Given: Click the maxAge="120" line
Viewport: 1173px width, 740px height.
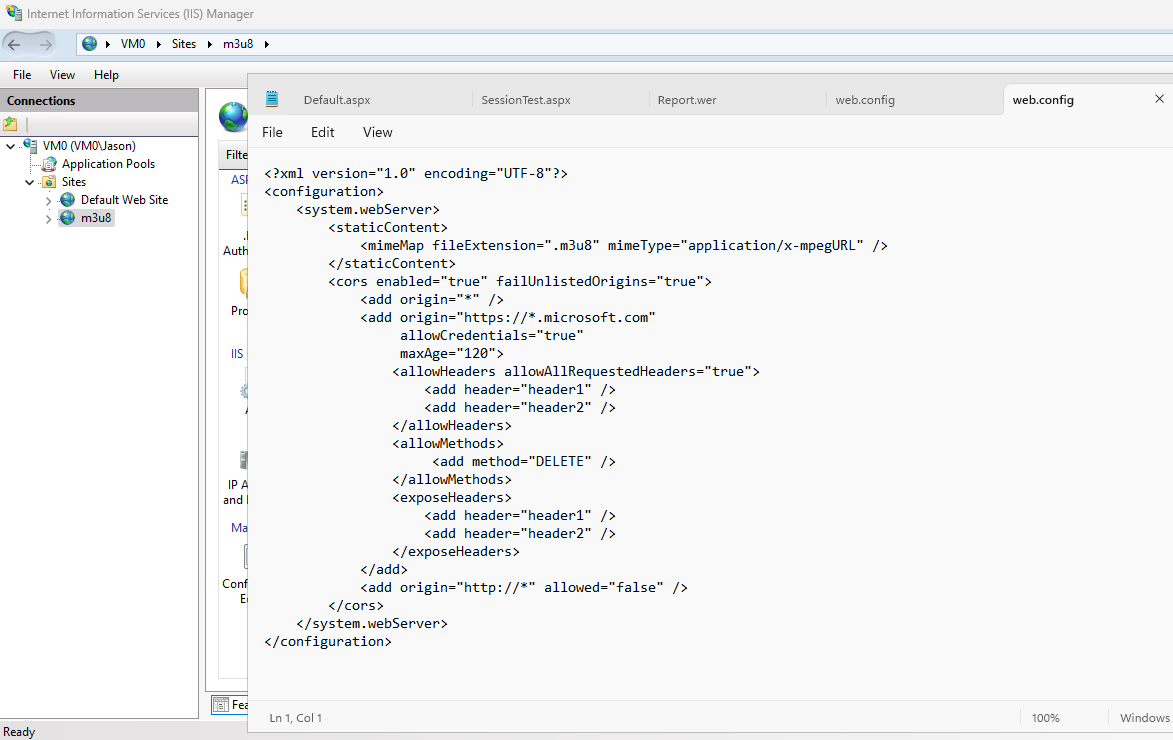Looking at the screenshot, I should point(452,353).
